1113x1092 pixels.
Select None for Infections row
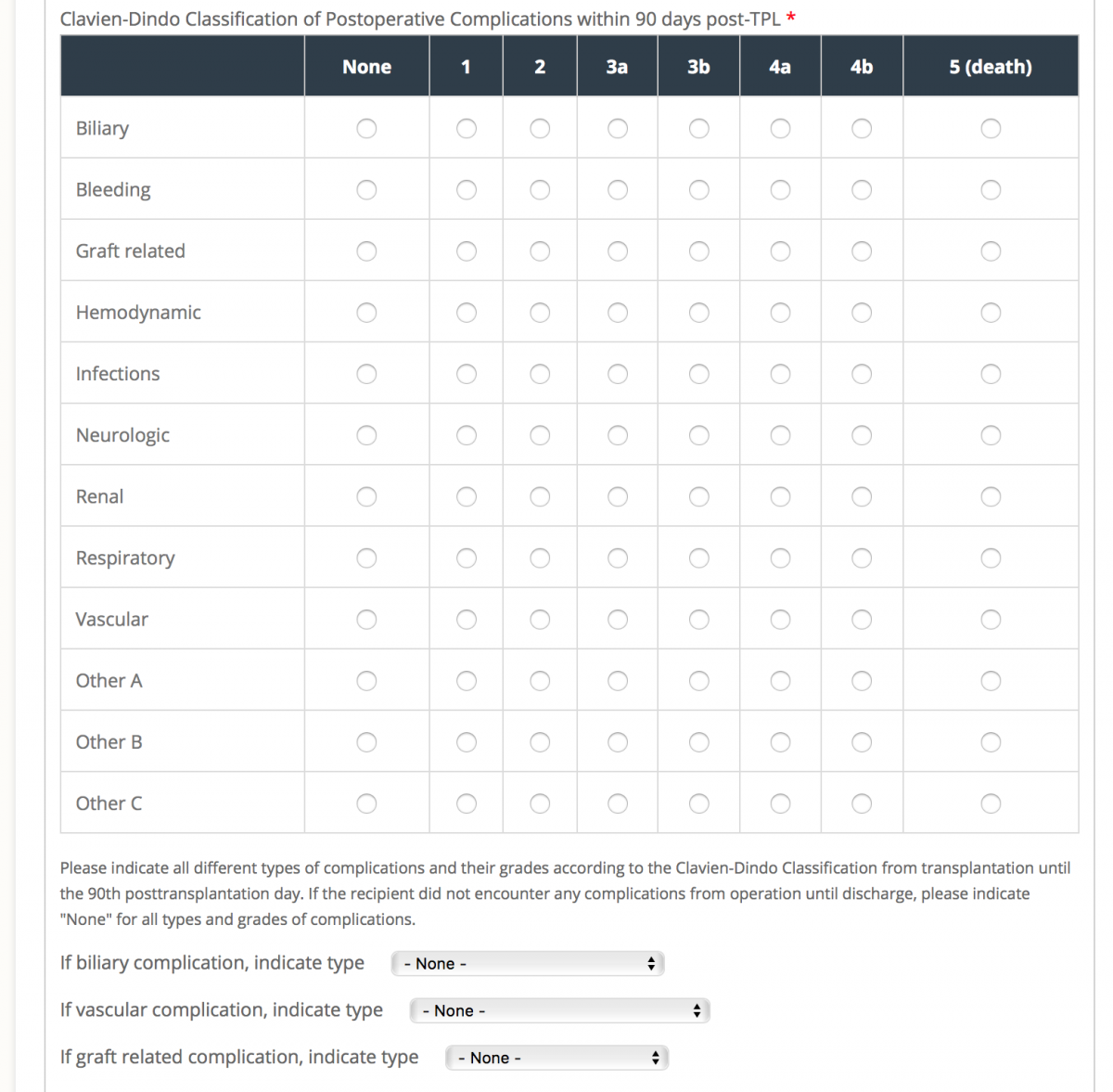366,374
